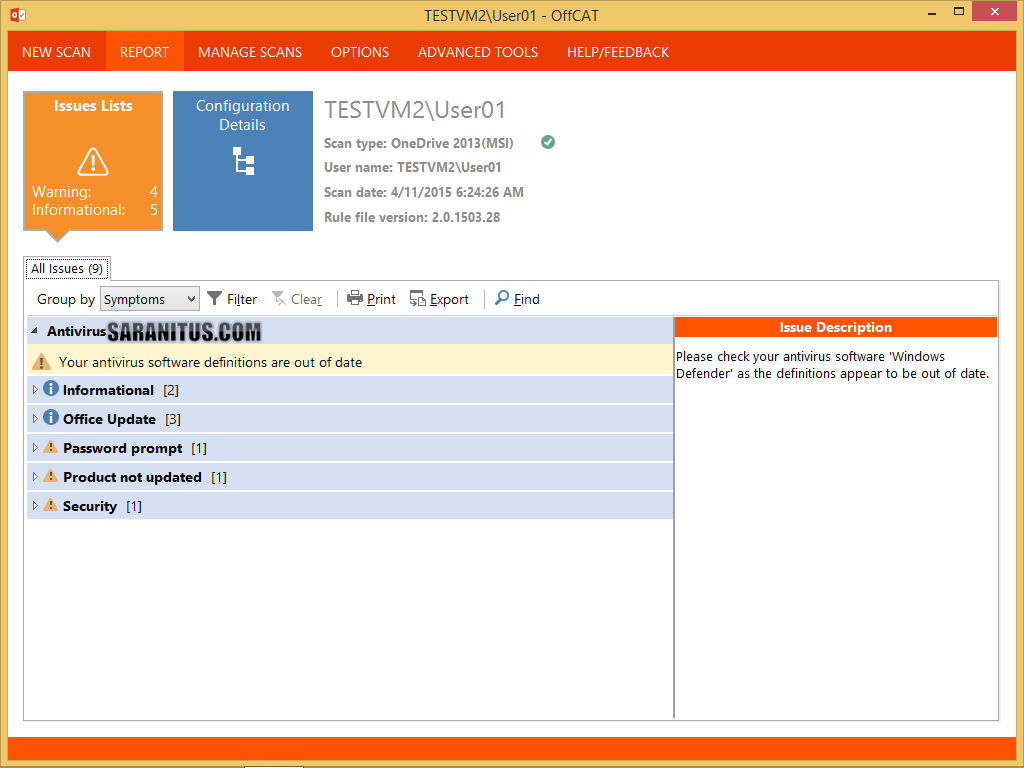Open the Configuration Details tile

pos(243,161)
